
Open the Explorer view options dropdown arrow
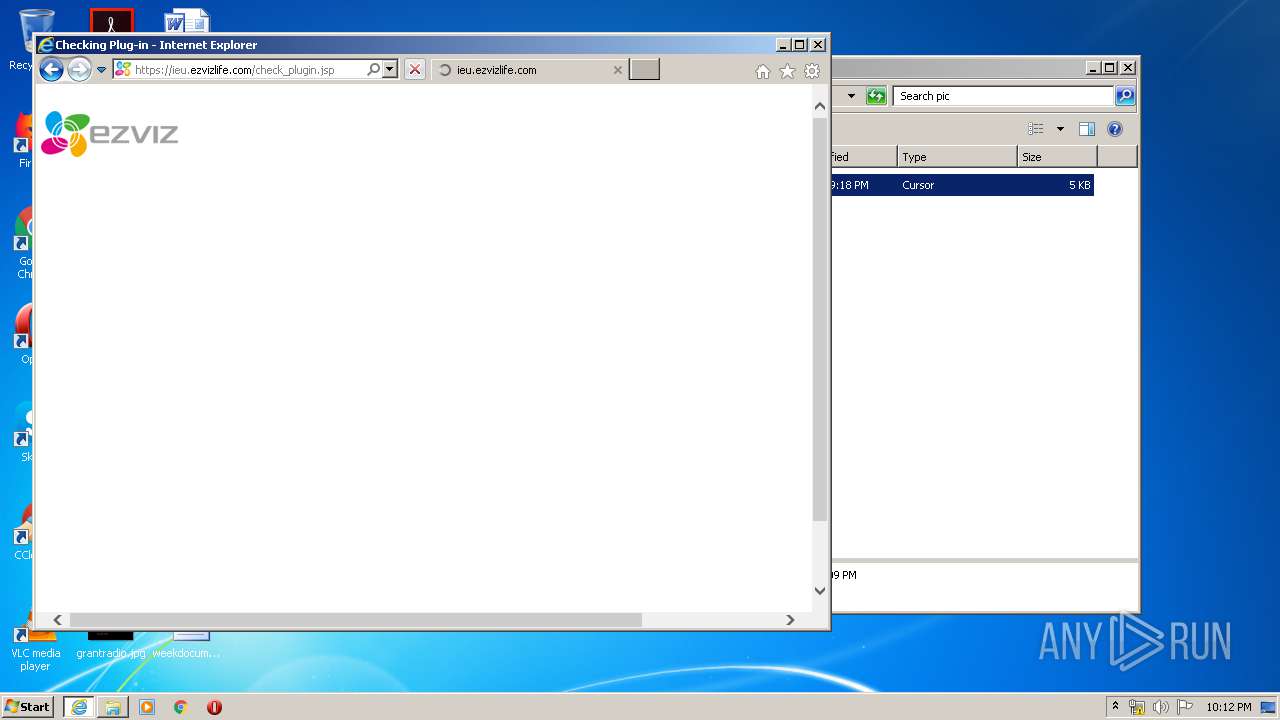[x=1060, y=129]
